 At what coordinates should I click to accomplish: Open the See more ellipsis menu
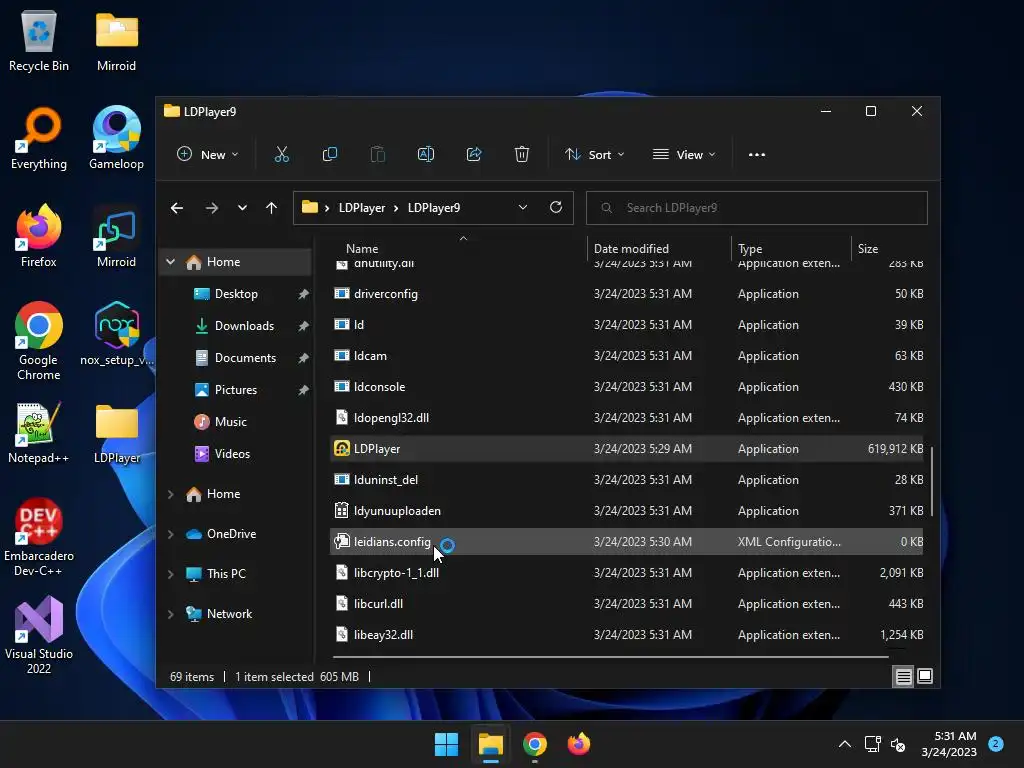tap(757, 155)
